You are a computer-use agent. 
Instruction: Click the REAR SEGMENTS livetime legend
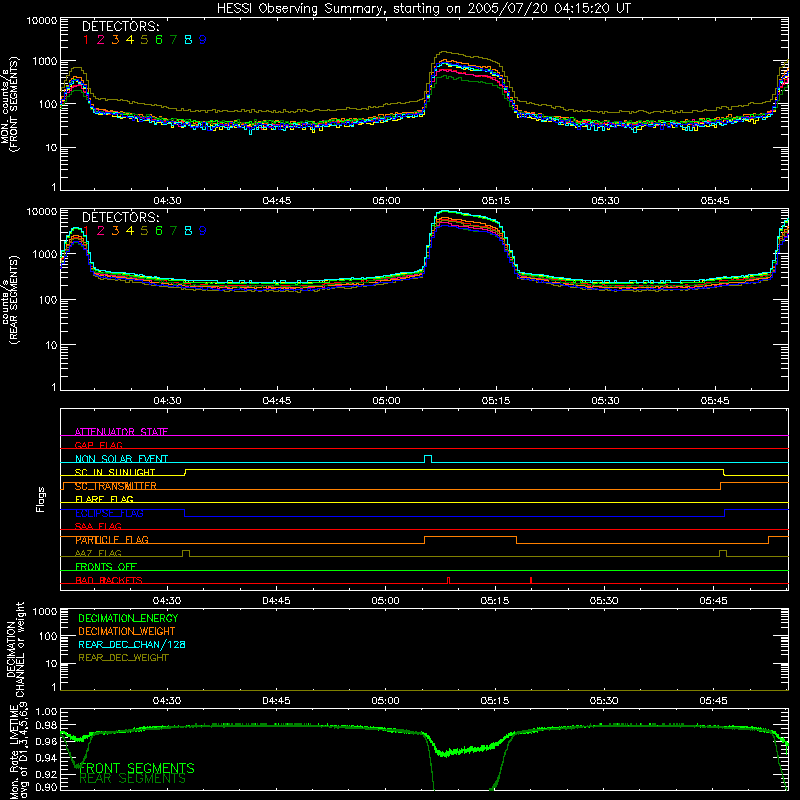132,779
